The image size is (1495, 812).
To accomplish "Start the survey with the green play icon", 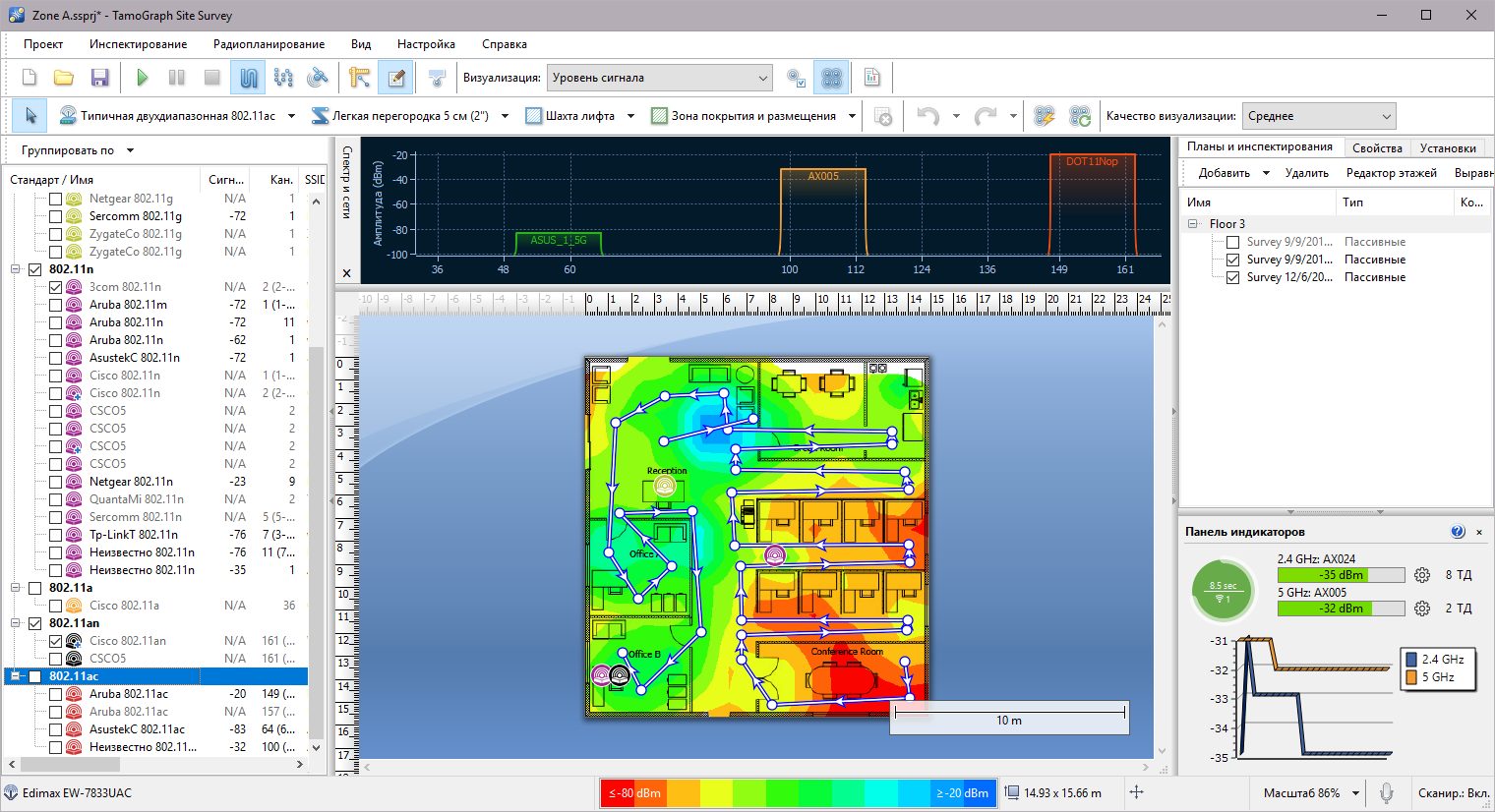I will pos(143,78).
